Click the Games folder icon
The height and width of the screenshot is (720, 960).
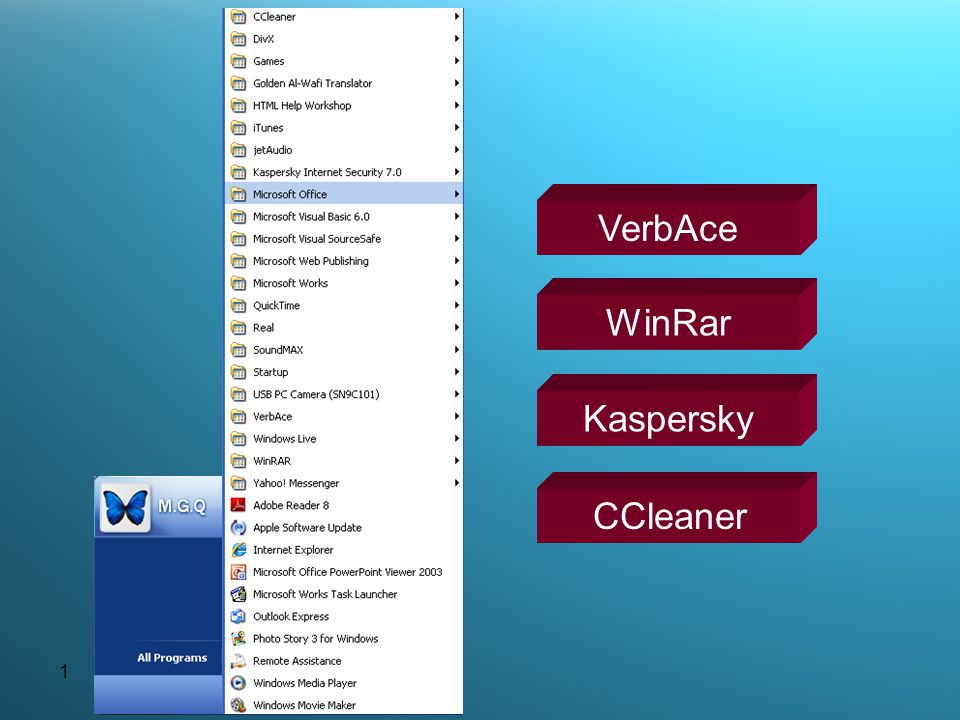pyautogui.click(x=238, y=61)
